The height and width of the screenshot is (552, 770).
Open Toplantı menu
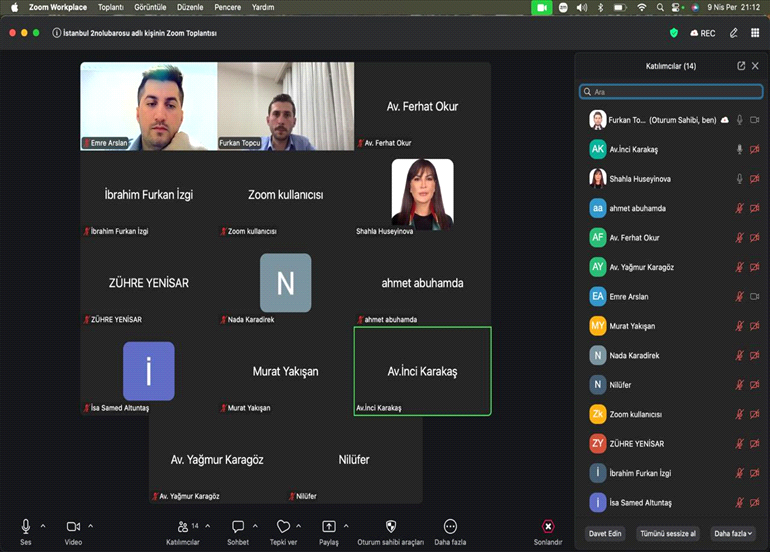pos(110,7)
